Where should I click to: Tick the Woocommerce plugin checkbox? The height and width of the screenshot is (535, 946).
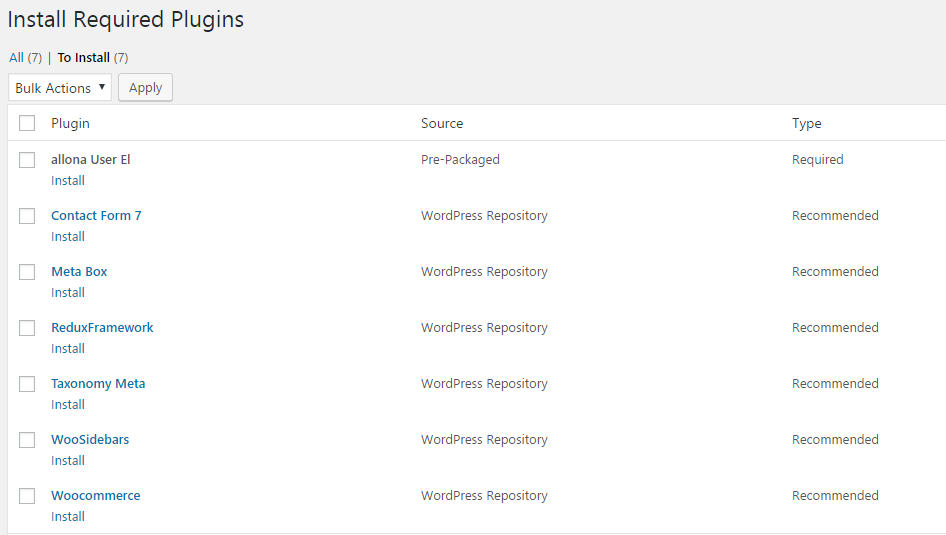27,496
